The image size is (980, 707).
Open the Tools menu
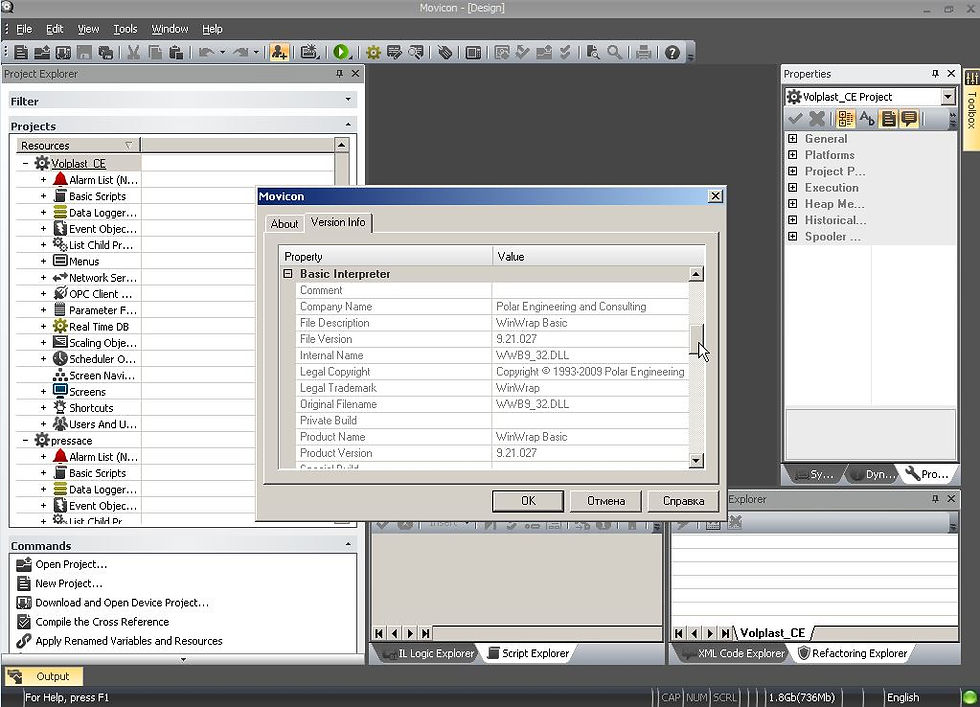click(125, 29)
